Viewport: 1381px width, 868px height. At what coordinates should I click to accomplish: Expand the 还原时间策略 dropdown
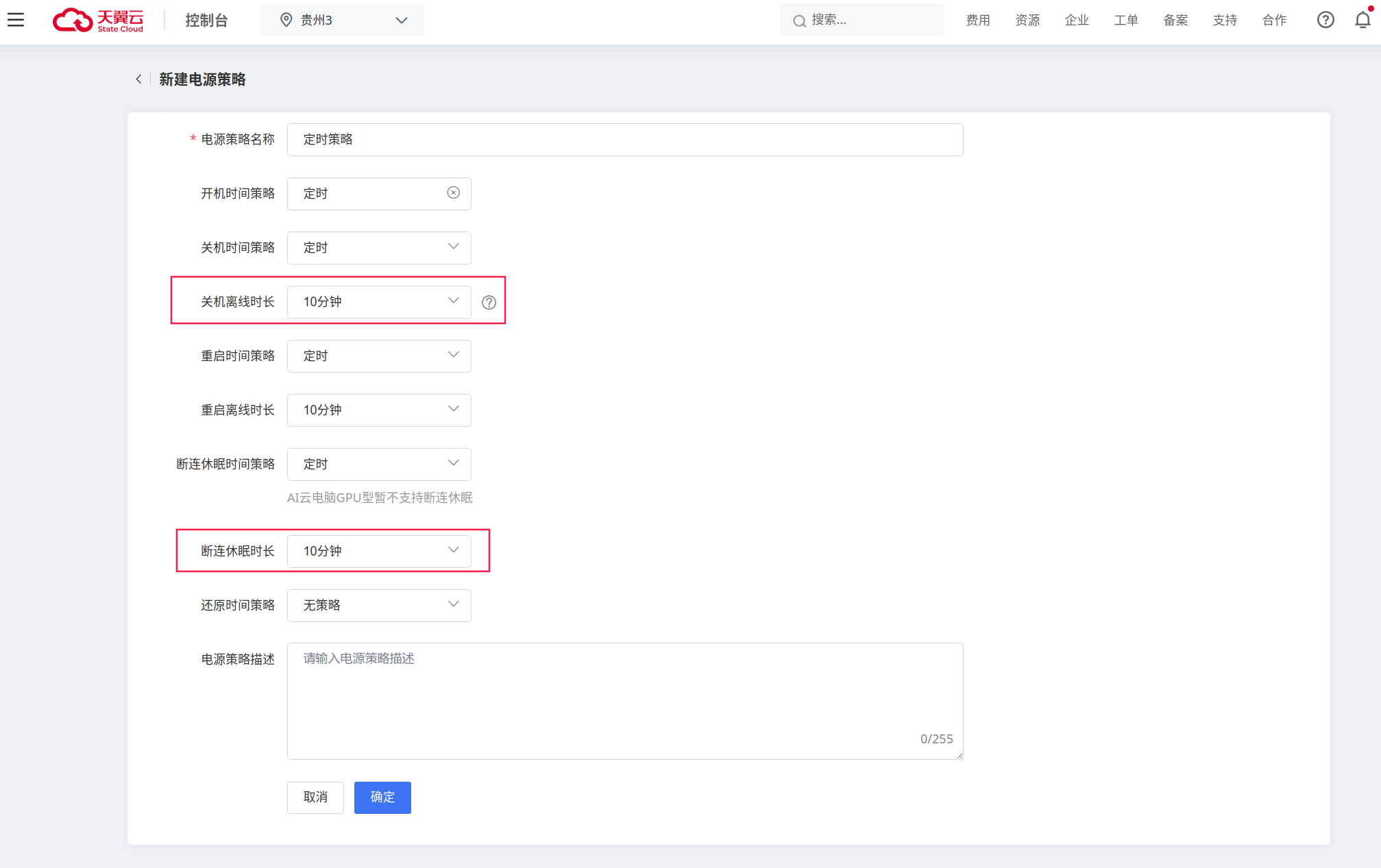tap(379, 605)
